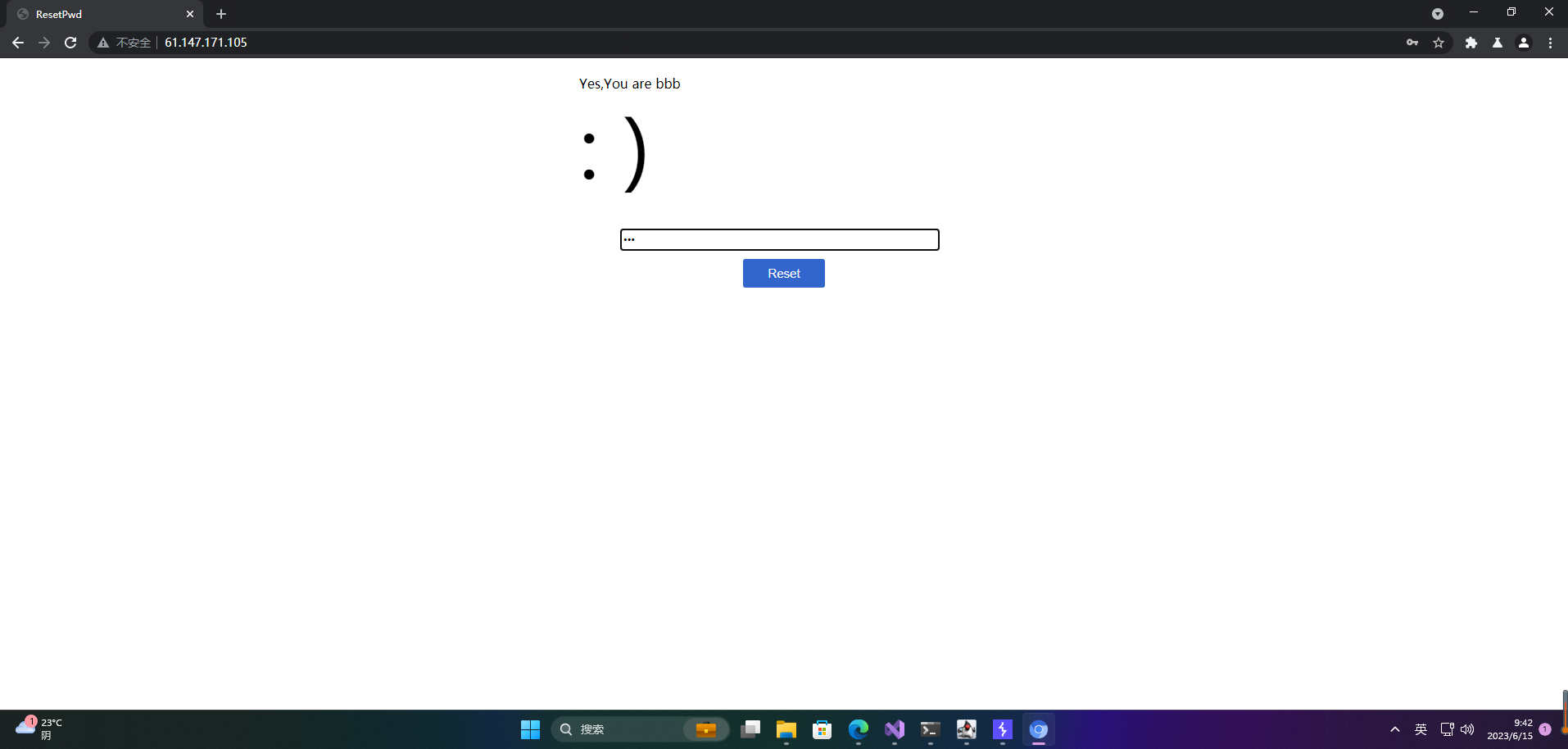Open the saved passwords key icon
This screenshot has width=1568, height=749.
[1412, 43]
